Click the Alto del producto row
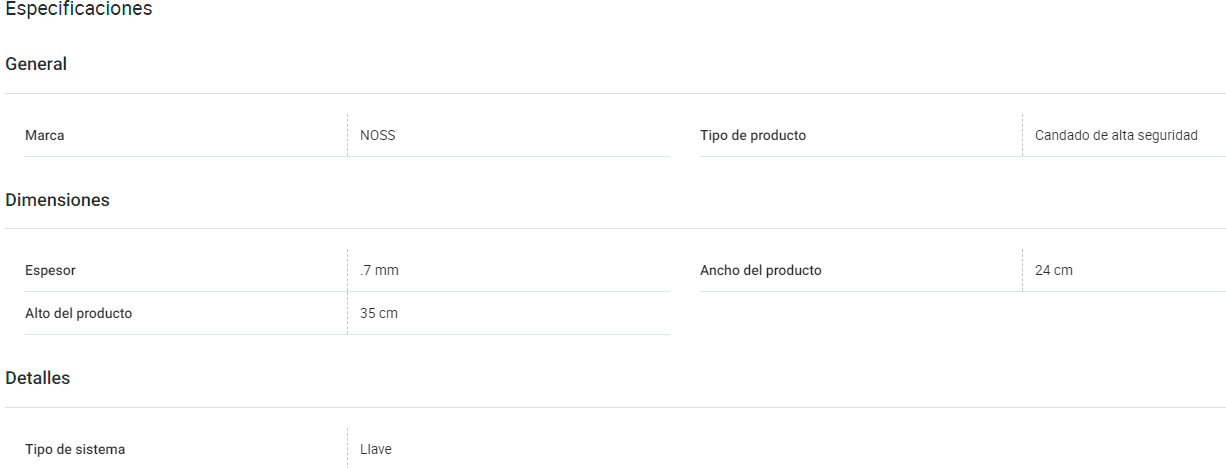This screenshot has height=468, width=1226. click(347, 313)
